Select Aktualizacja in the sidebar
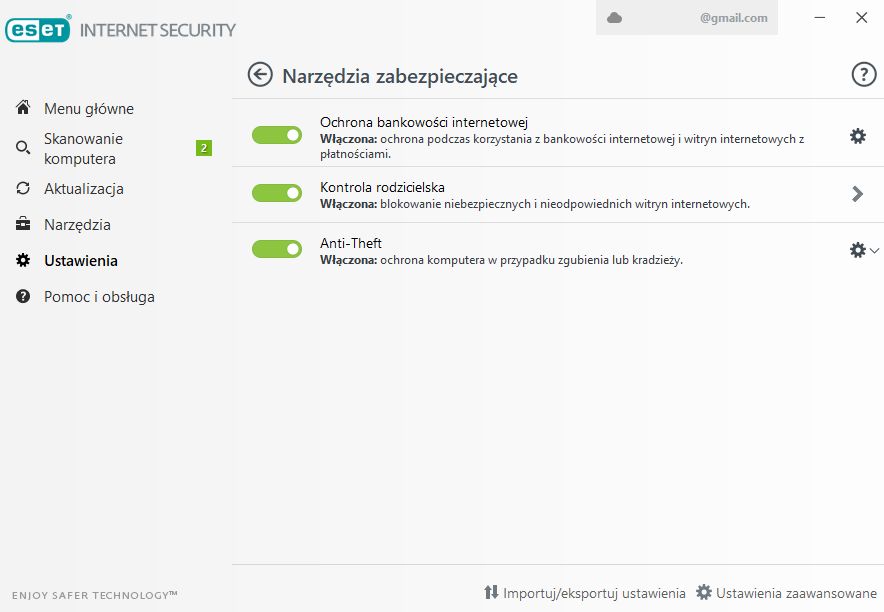 [x=83, y=188]
